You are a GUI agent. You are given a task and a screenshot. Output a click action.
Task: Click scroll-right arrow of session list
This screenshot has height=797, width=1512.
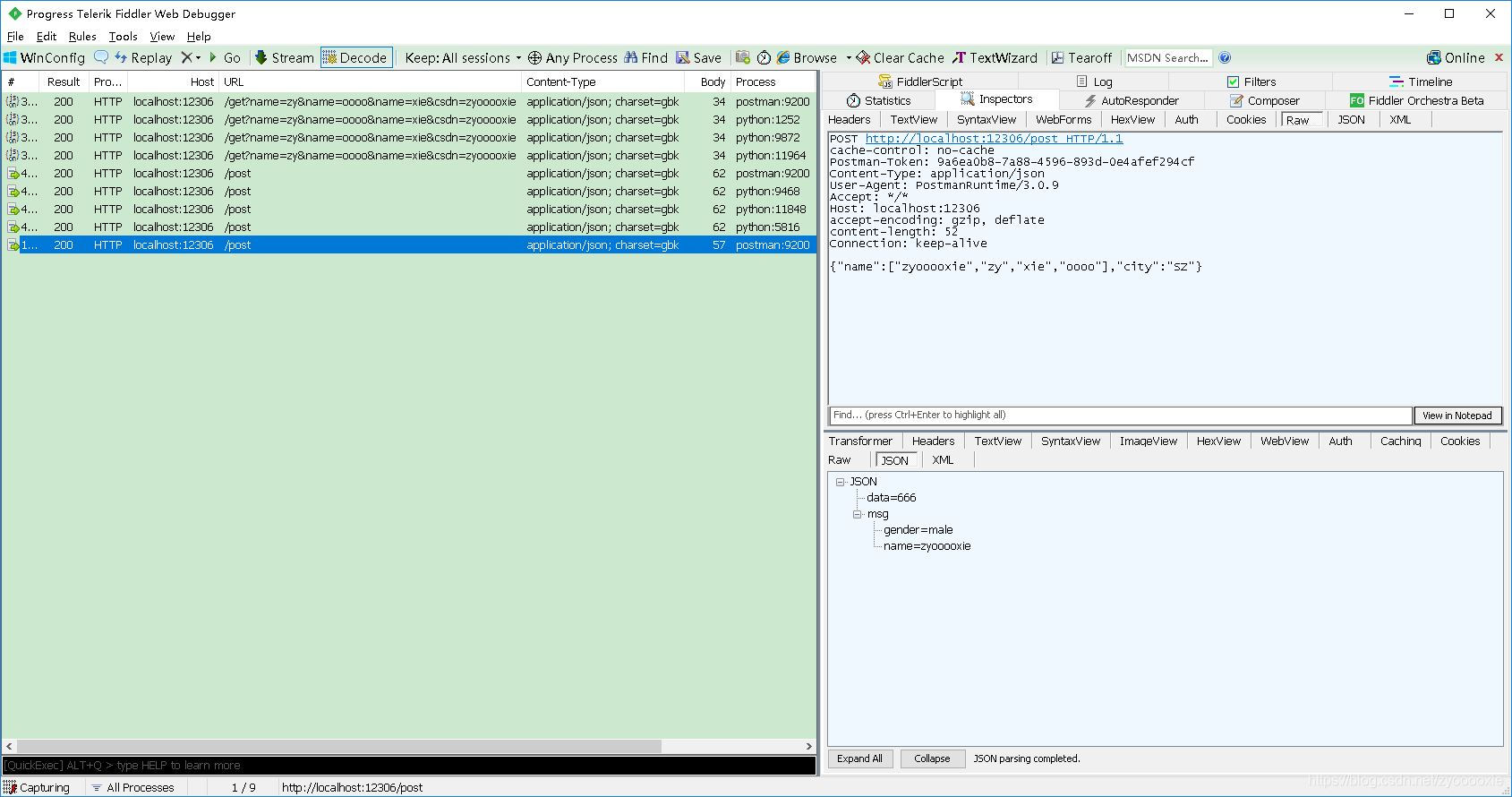pos(809,746)
